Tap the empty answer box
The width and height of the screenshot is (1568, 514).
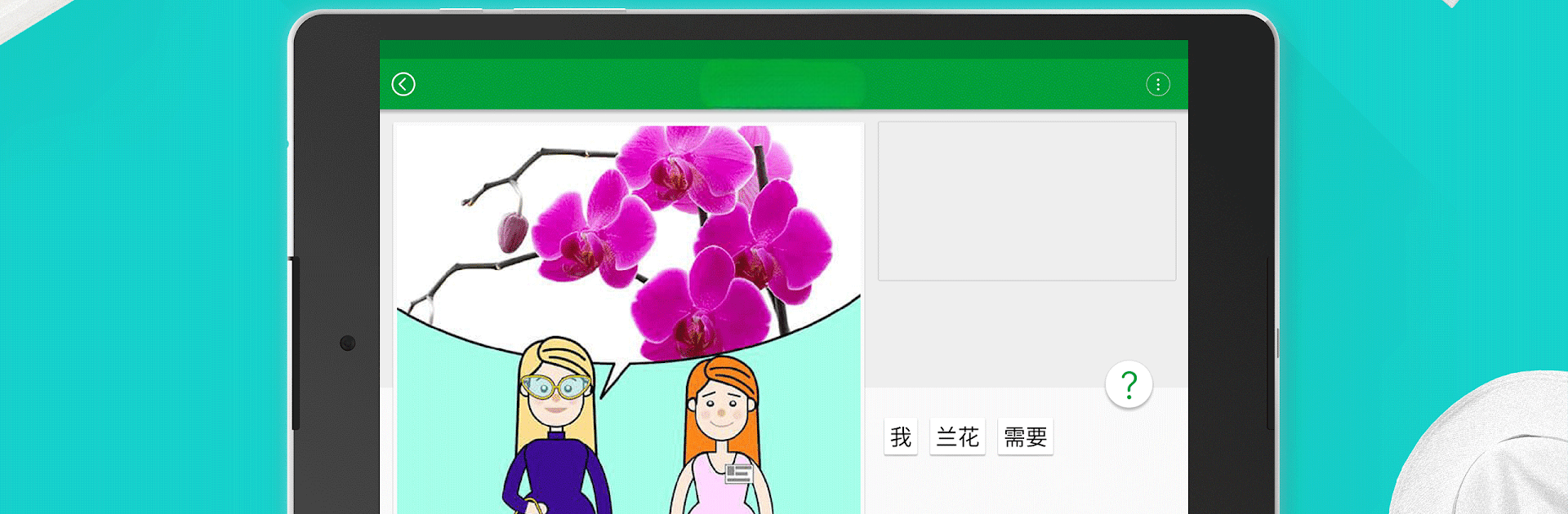(1027, 201)
